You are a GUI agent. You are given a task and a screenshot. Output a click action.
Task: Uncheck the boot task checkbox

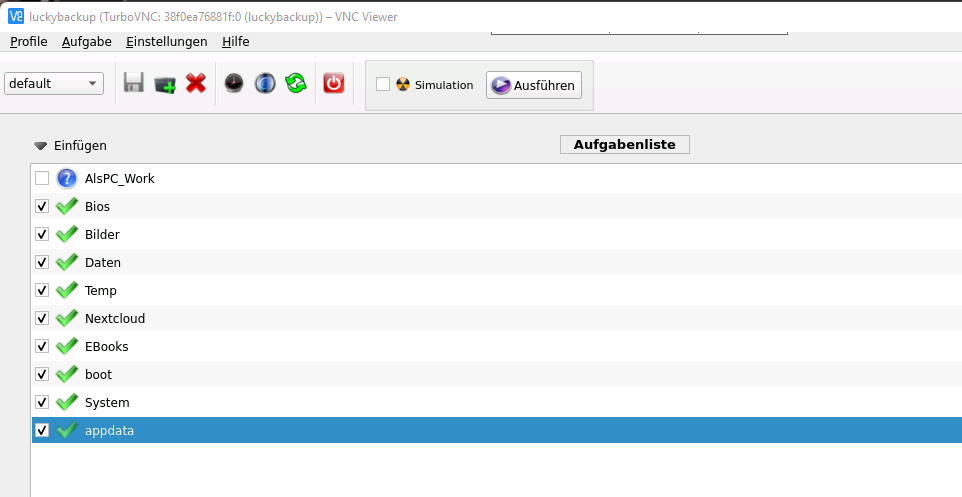[42, 374]
